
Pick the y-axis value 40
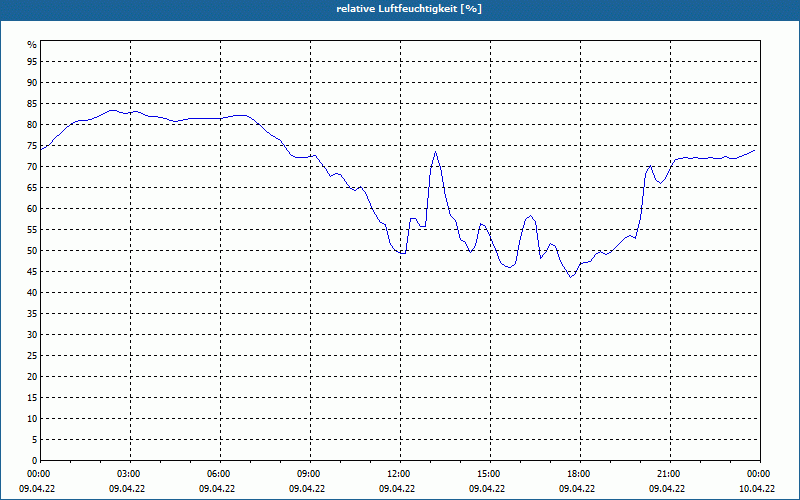tap(32, 293)
